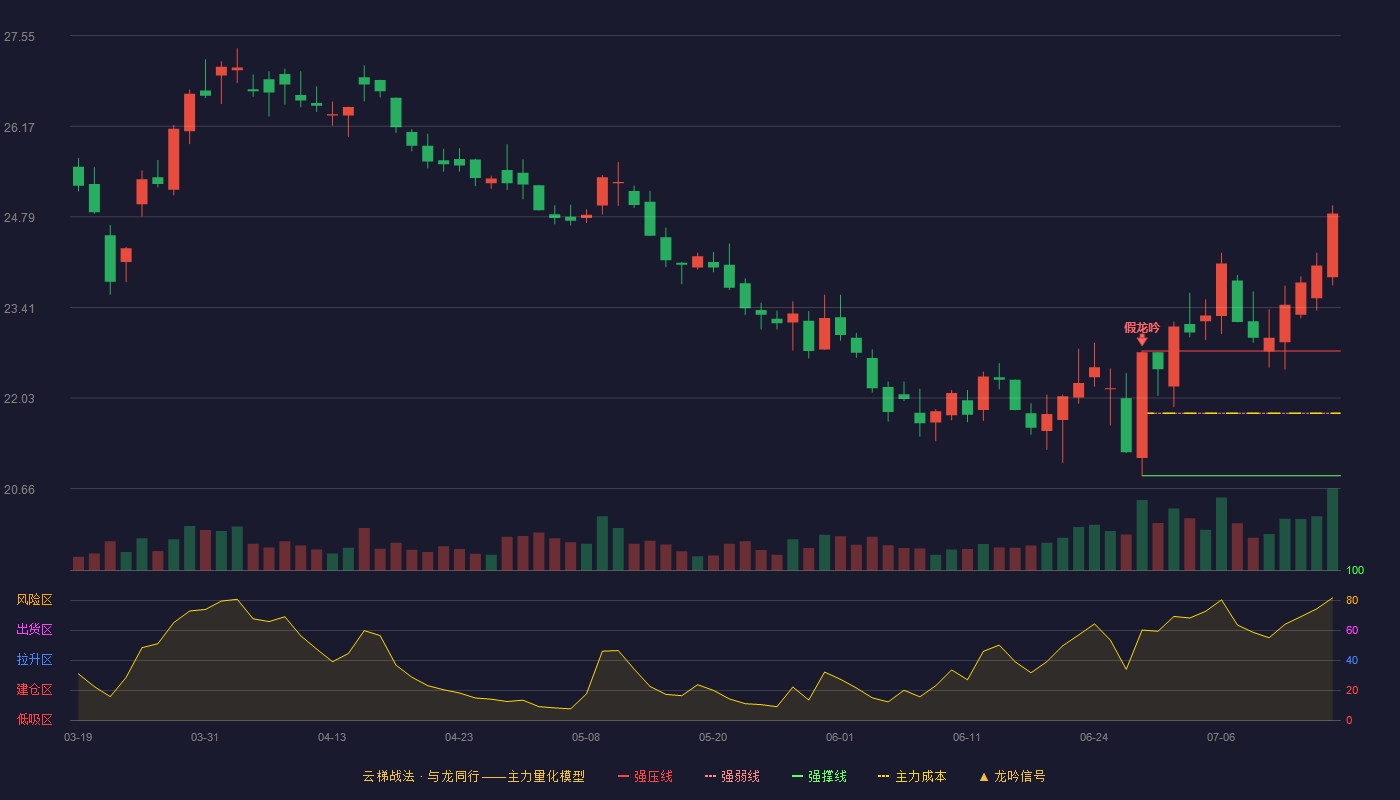This screenshot has height=800, width=1400.
Task: Click the 06-01 date axis label
Action: 840,737
